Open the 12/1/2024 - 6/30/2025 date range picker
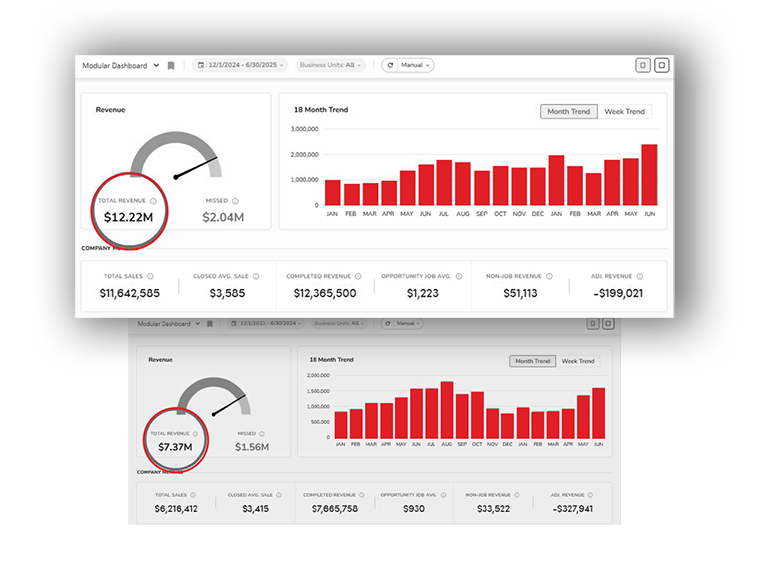 [241, 65]
